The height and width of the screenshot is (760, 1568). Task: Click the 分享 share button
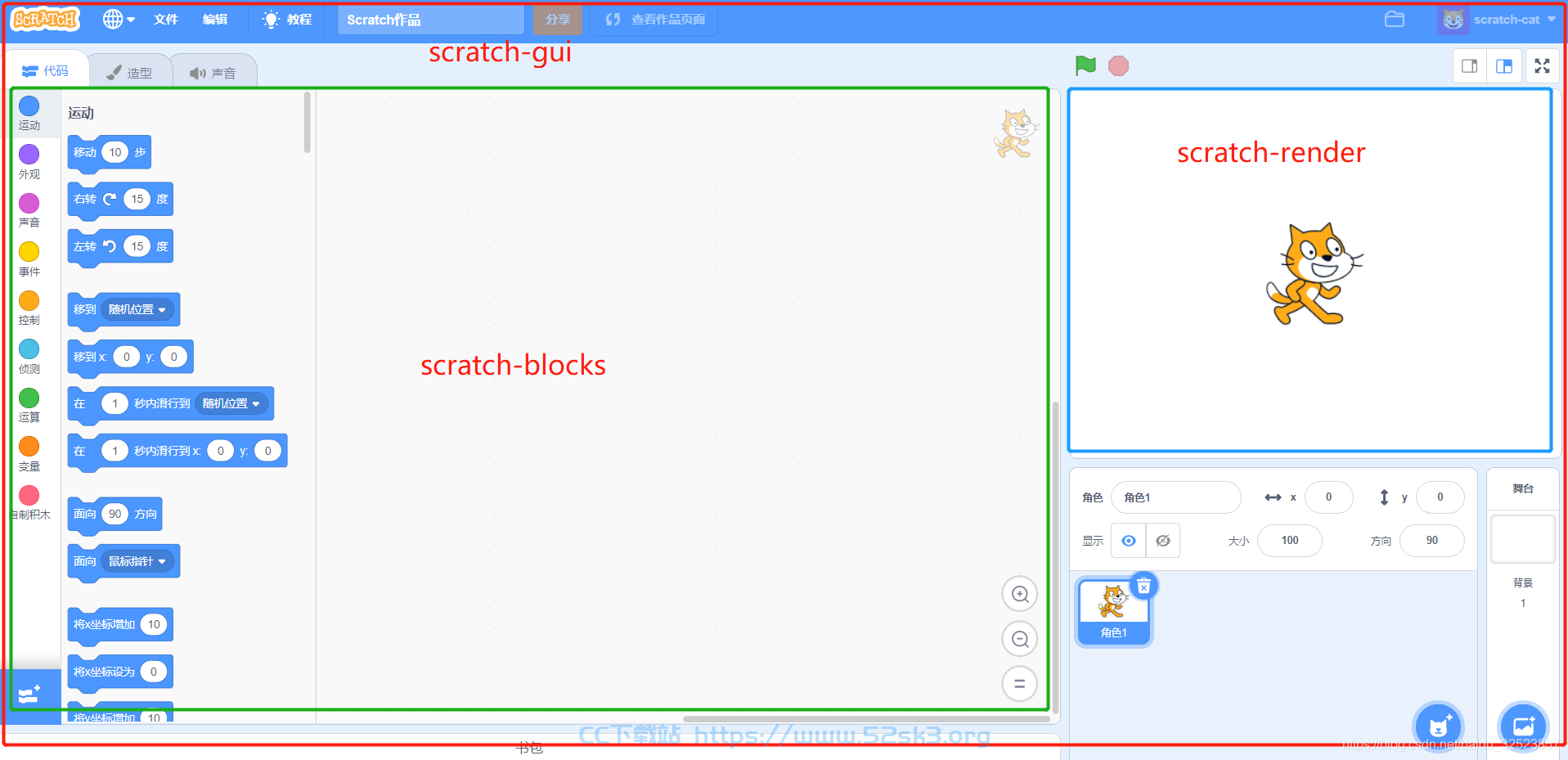point(558,20)
